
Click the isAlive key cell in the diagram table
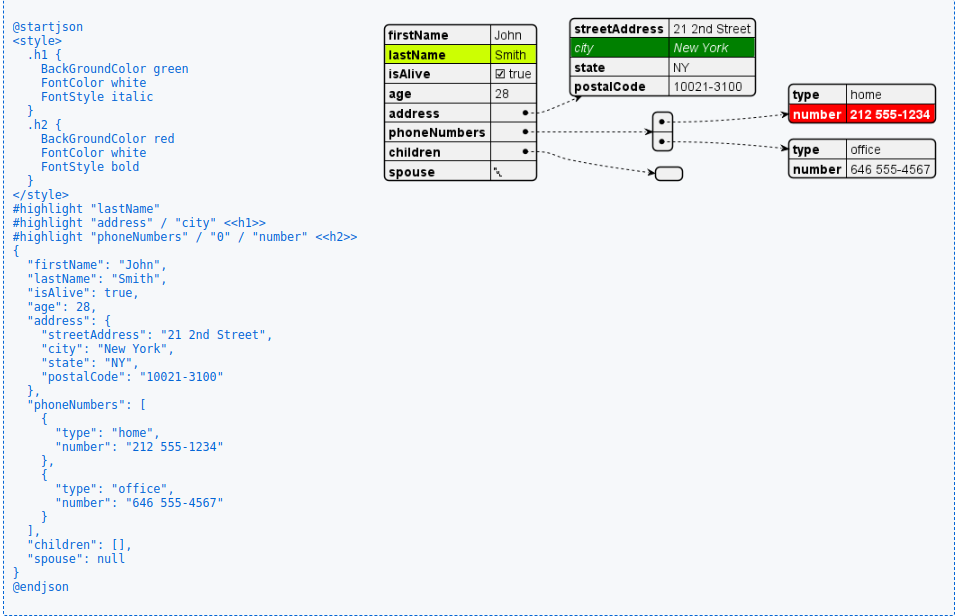click(x=438, y=74)
